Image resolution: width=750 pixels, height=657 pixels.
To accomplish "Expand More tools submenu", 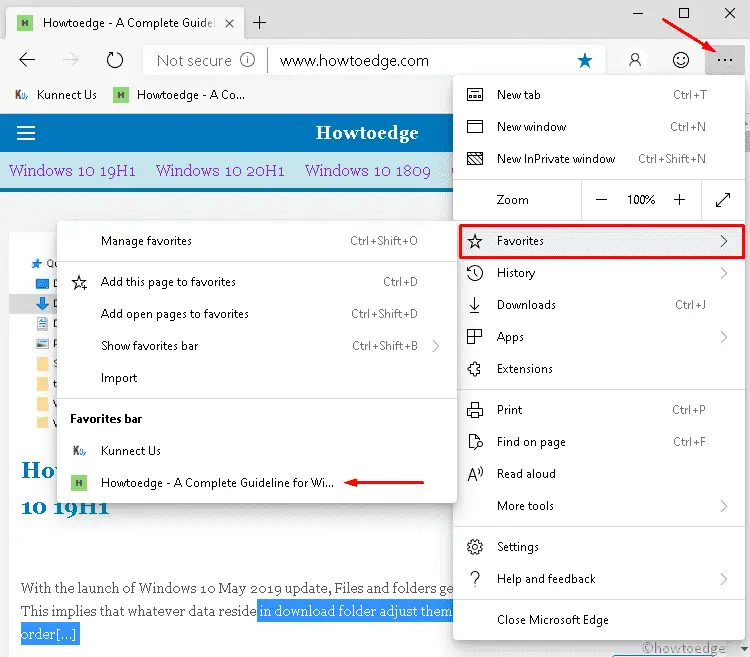I will pyautogui.click(x=598, y=506).
